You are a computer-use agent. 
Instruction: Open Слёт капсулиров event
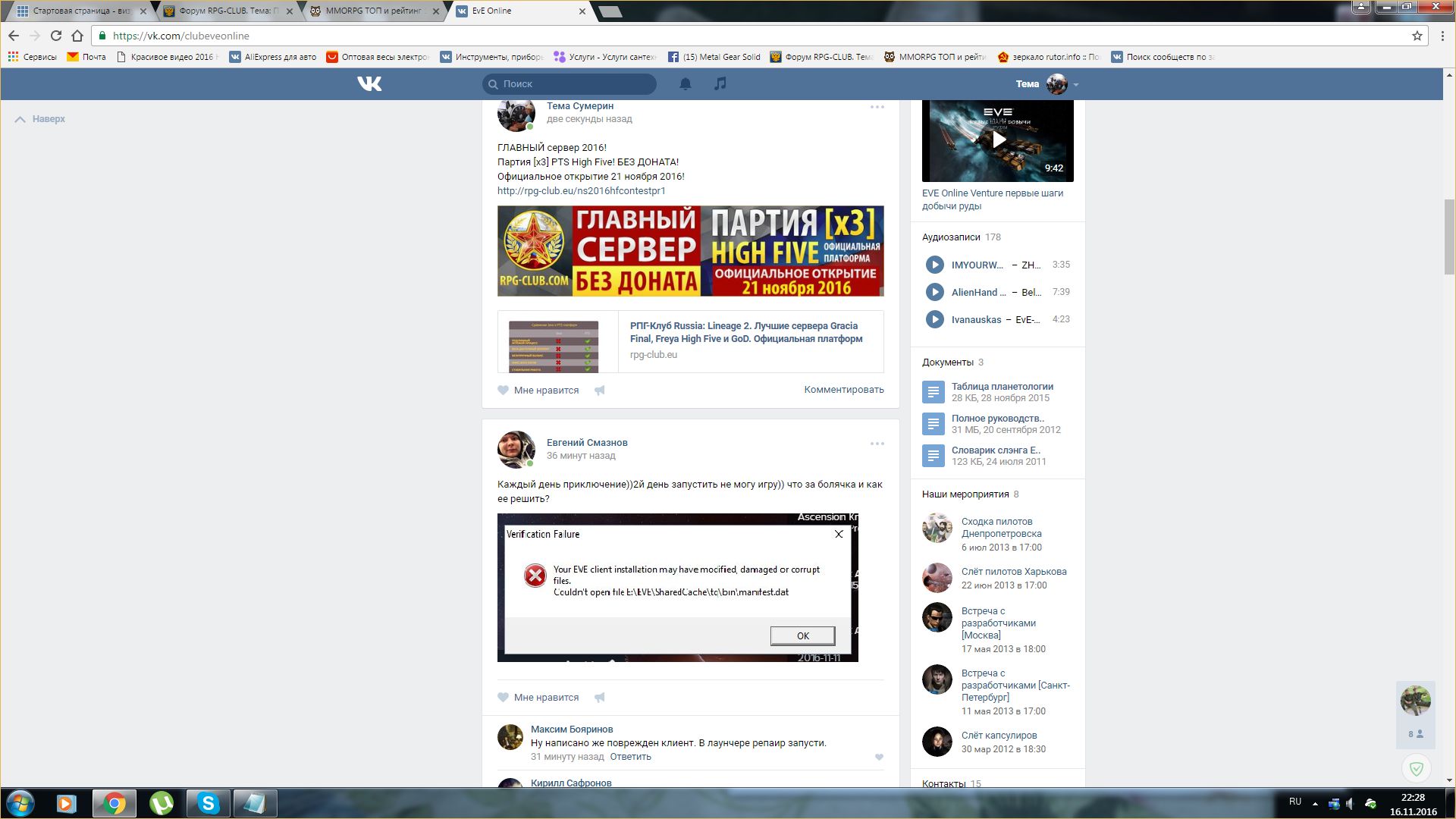[x=999, y=735]
